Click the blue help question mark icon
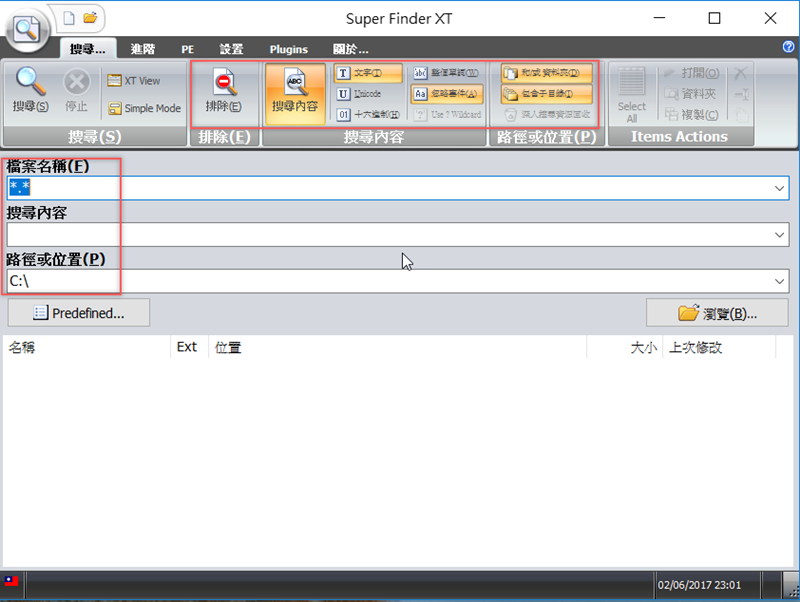The width and height of the screenshot is (800, 602). click(788, 47)
